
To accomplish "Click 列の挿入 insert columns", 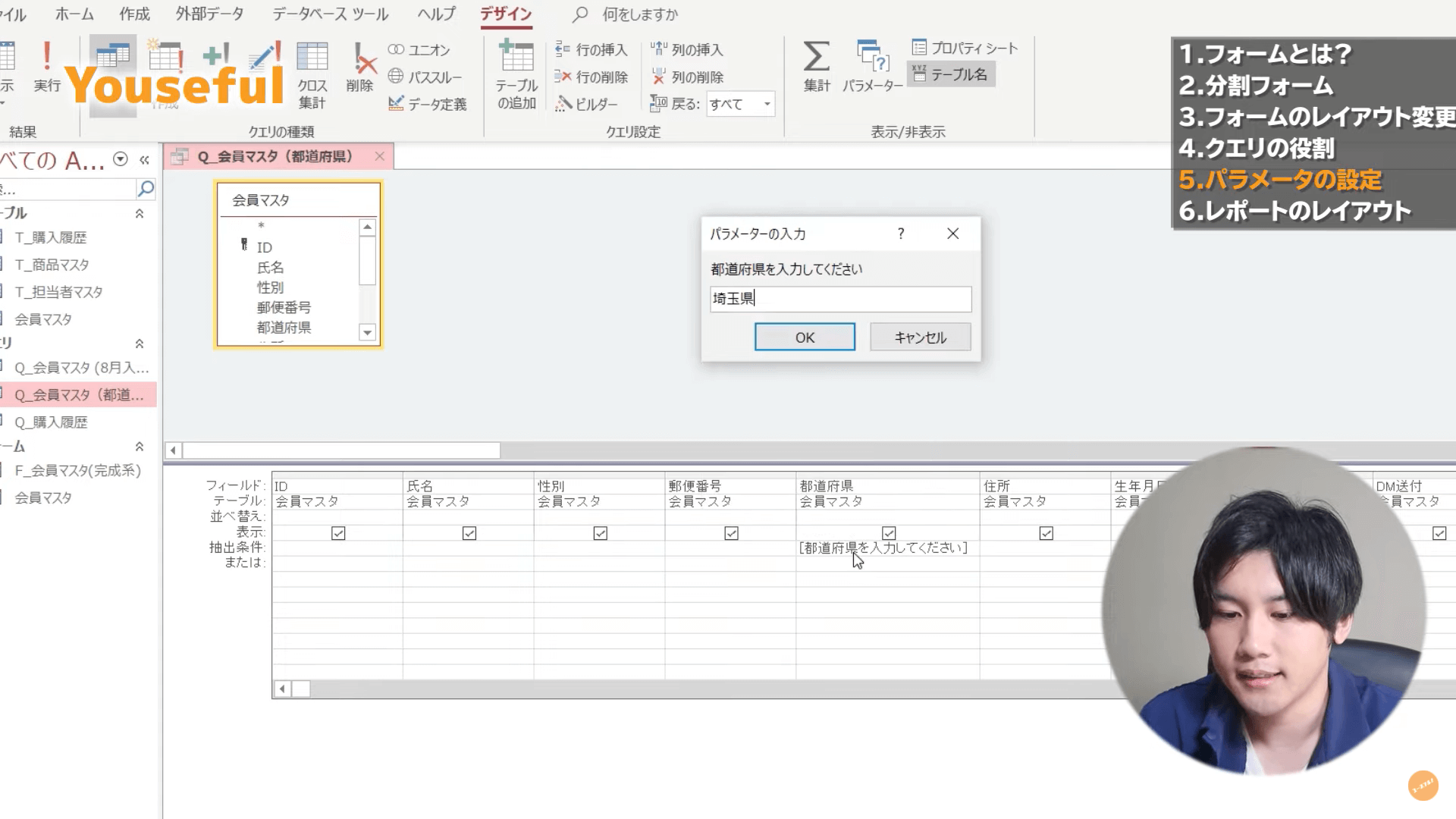I will click(x=687, y=50).
